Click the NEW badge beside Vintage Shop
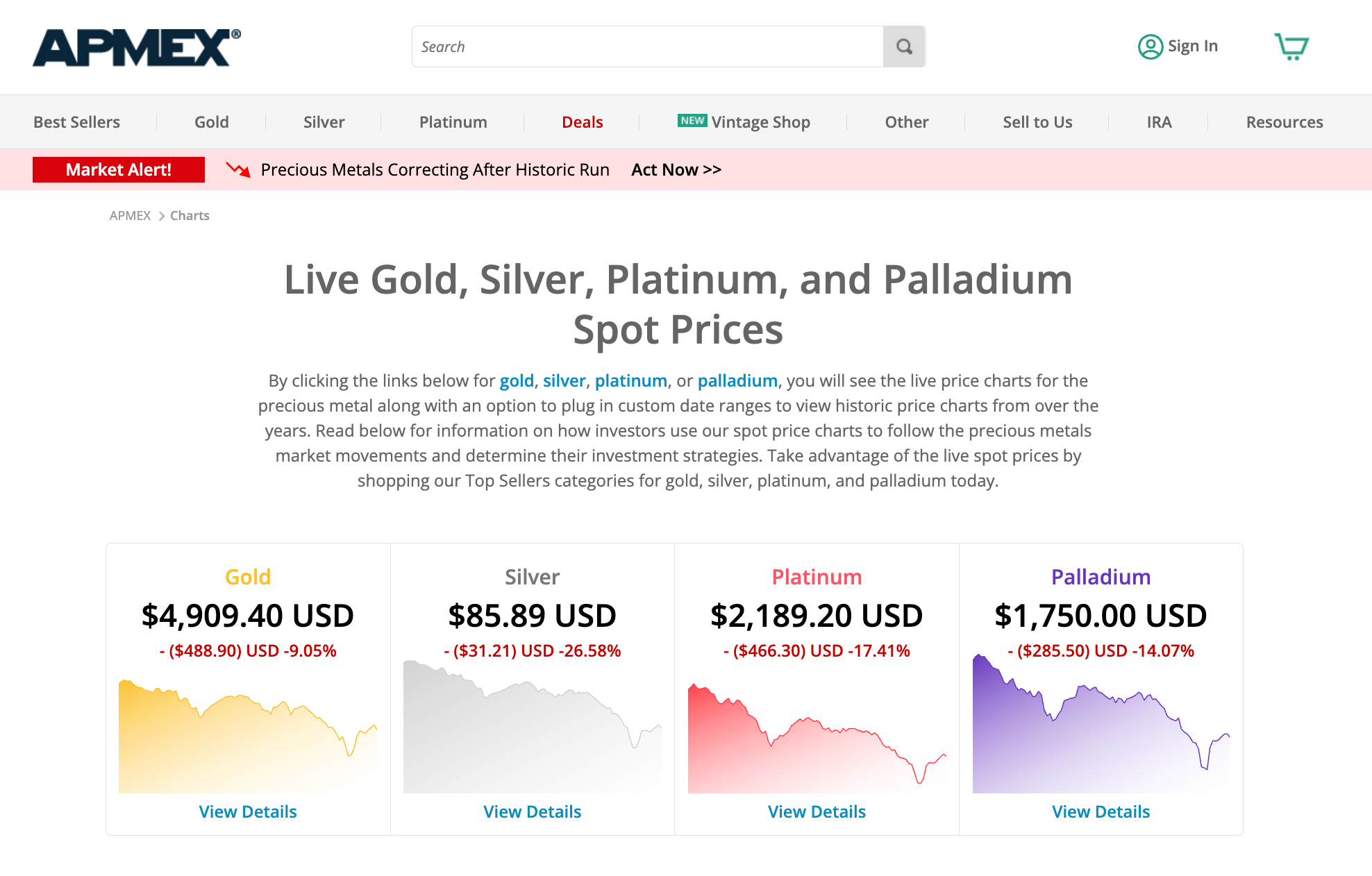Image resolution: width=1372 pixels, height=876 pixels. click(x=692, y=121)
